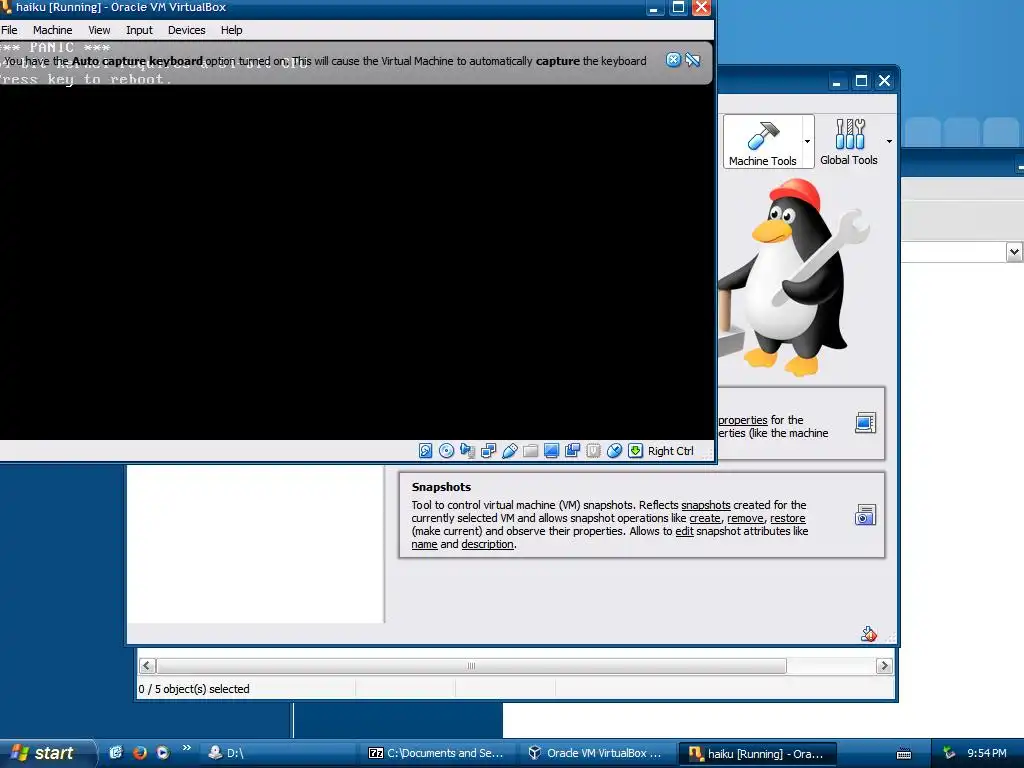The height and width of the screenshot is (768, 1024).
Task: Follow the 'edit' link in Snapshots panel
Action: pyautogui.click(x=684, y=531)
